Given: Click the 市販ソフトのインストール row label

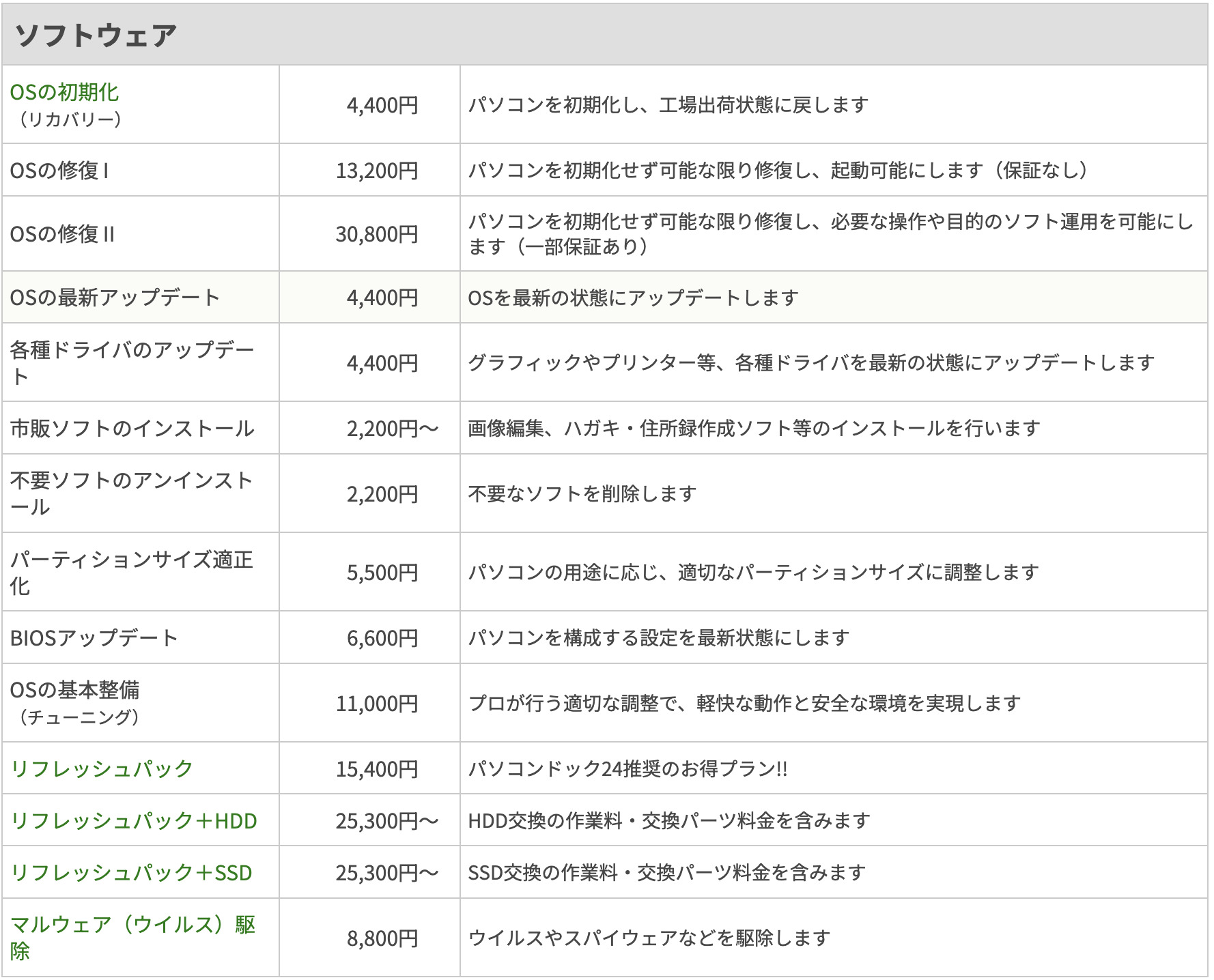Looking at the screenshot, I should tap(132, 428).
